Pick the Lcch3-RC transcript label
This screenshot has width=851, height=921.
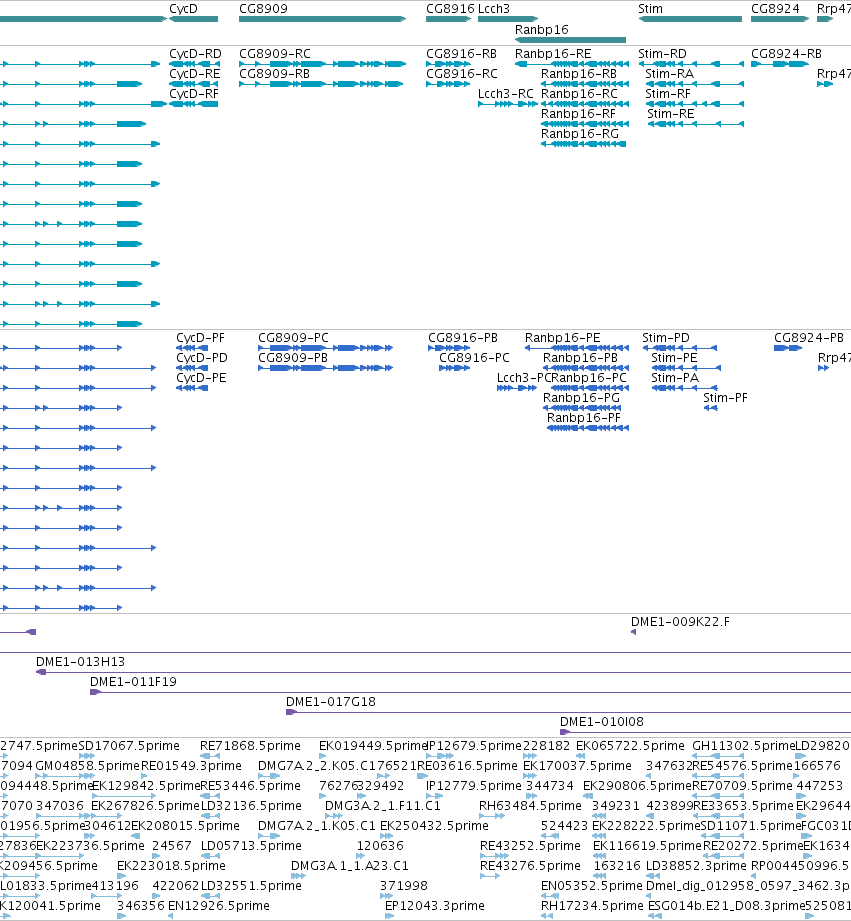(x=506, y=93)
